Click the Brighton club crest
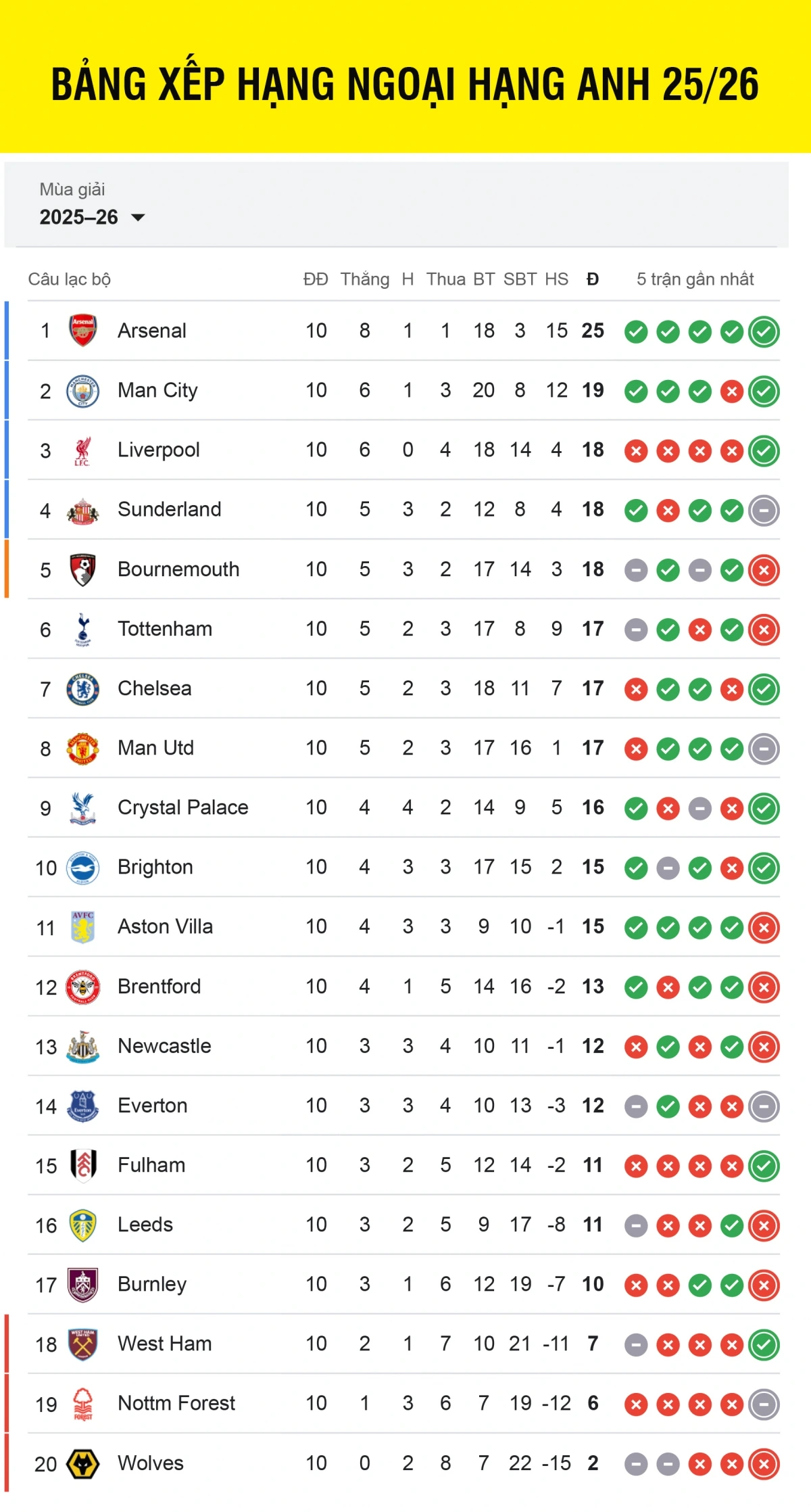Viewport: 811px width, 1512px height. [83, 868]
